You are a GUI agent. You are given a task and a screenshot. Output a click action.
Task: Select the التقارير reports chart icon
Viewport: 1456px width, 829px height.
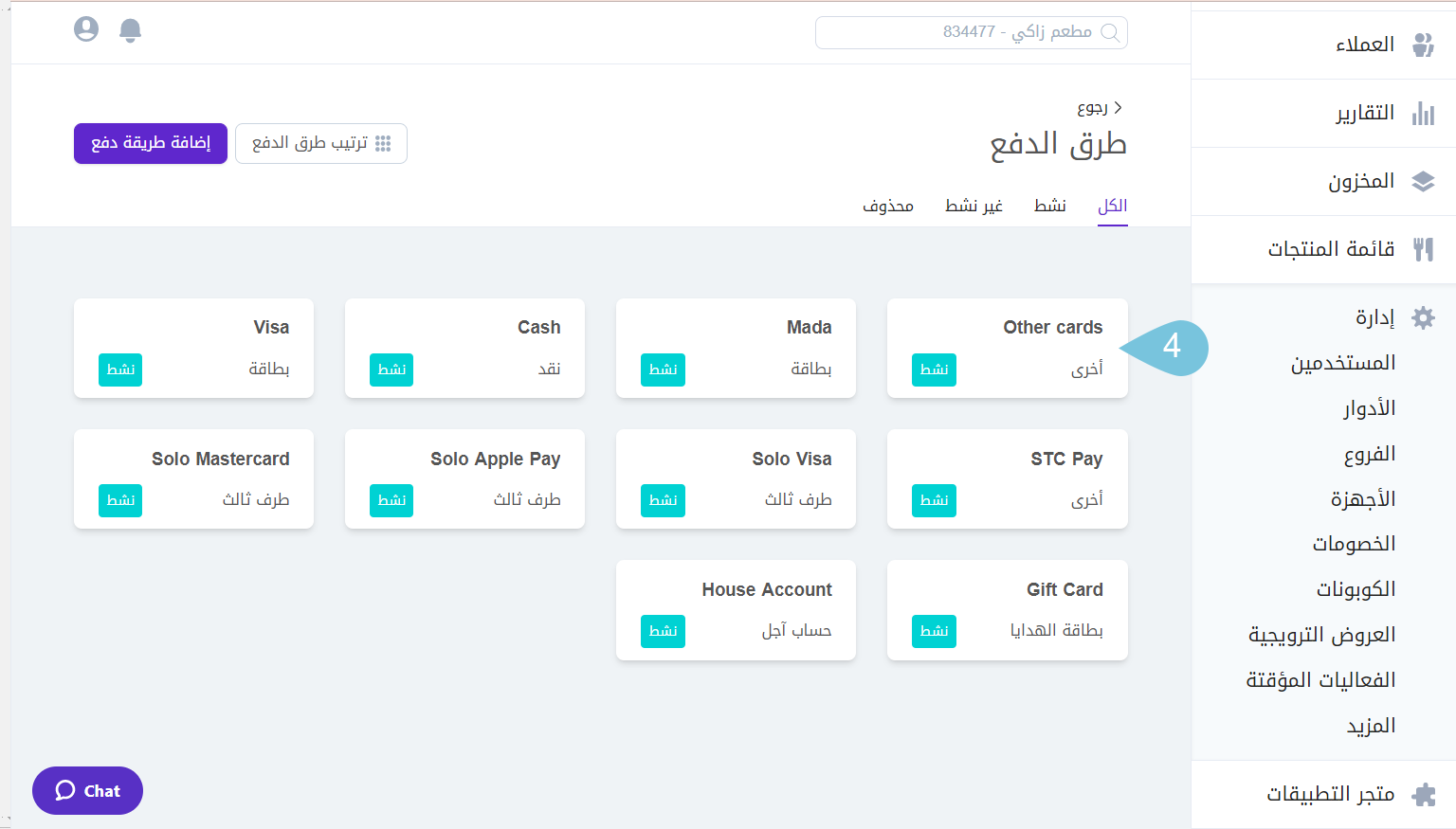pyautogui.click(x=1423, y=113)
